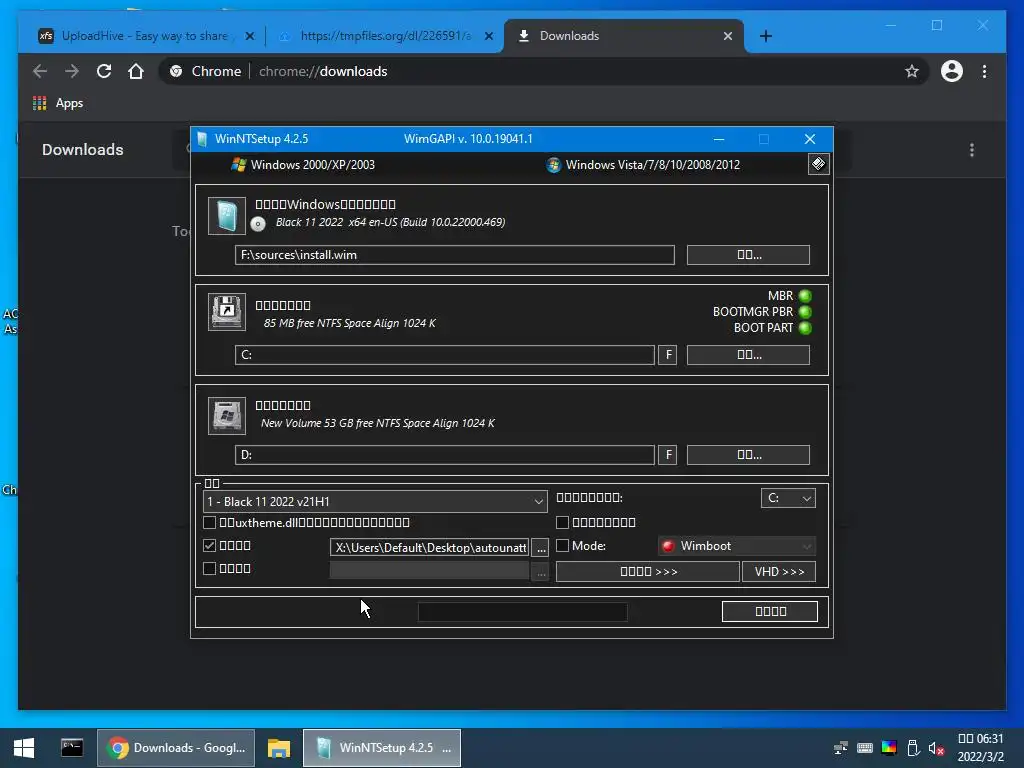The image size is (1024, 768).
Task: Click the autounattend file path field
Action: (430, 547)
